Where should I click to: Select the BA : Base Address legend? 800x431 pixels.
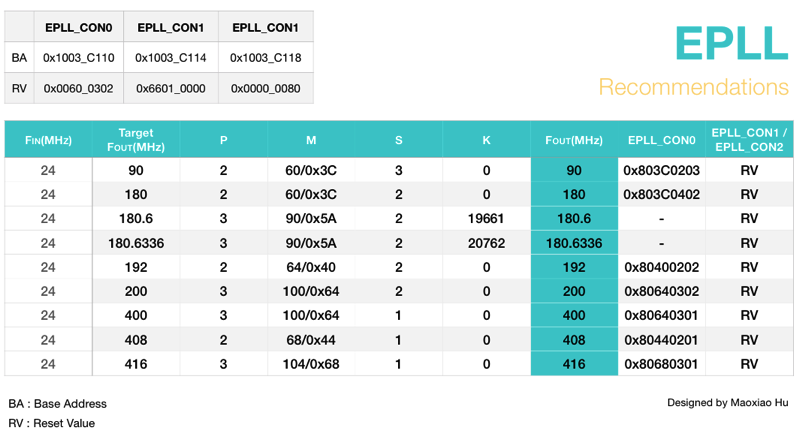58,404
